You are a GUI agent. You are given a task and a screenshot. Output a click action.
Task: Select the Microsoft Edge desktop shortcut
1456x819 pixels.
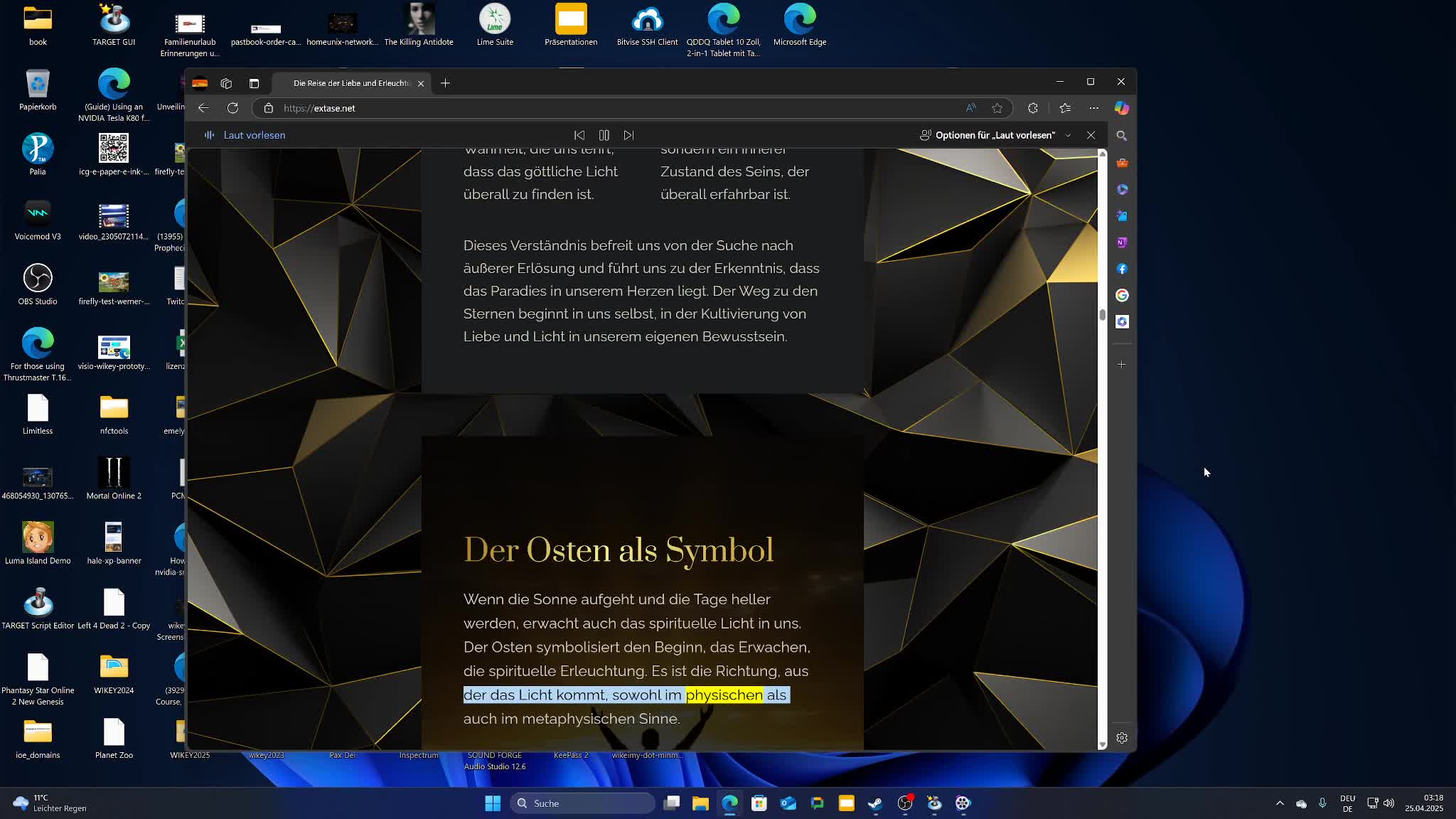tap(800, 26)
